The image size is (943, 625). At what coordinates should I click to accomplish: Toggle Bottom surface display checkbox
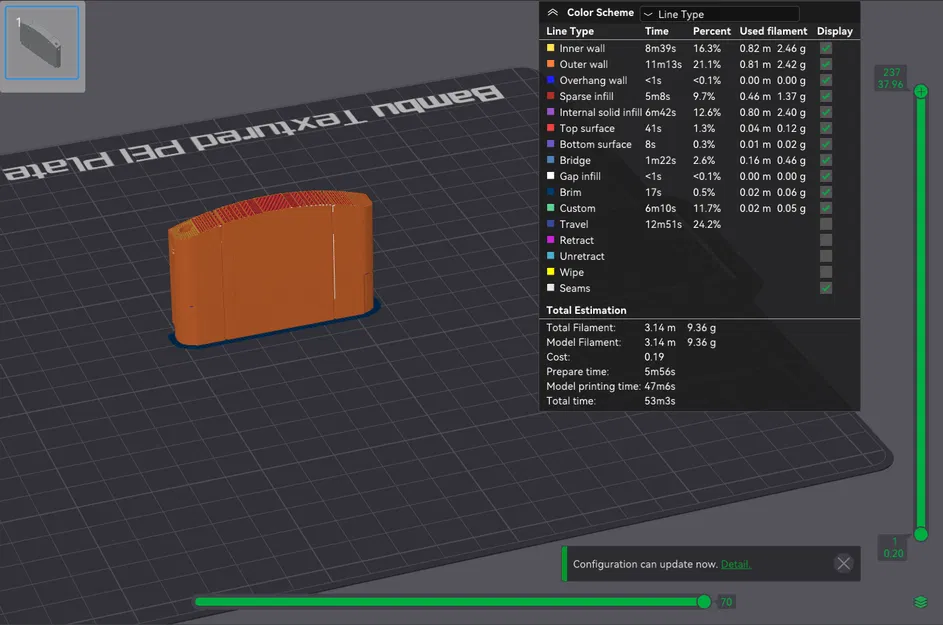point(826,144)
